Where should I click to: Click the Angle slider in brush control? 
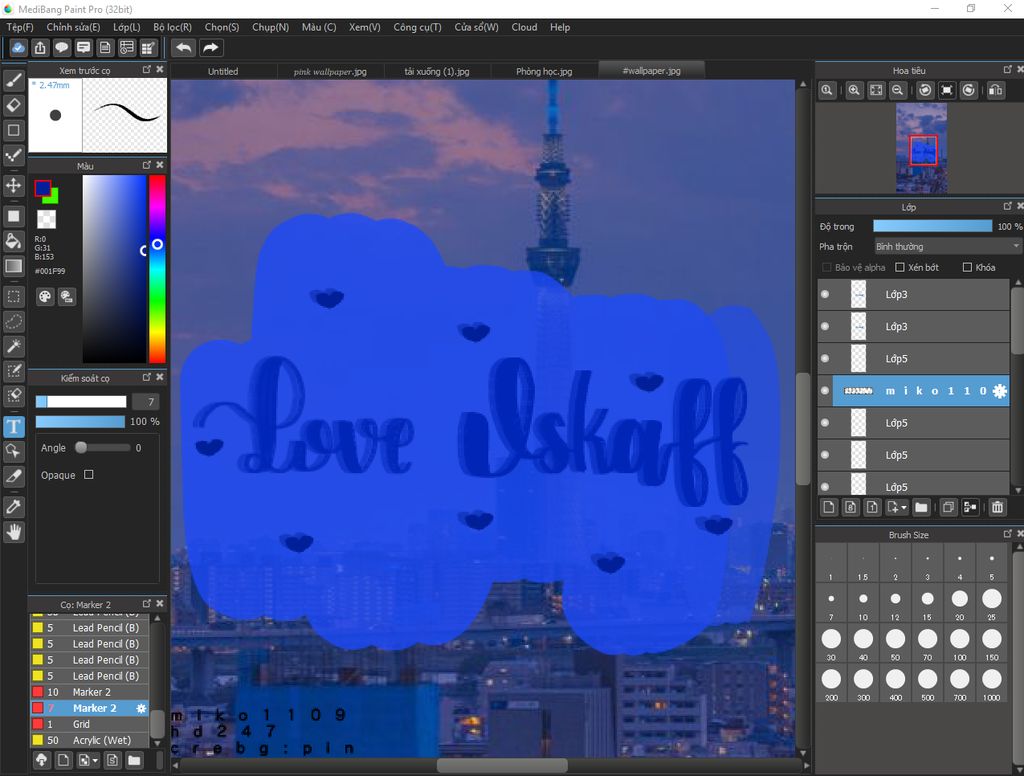(103, 447)
